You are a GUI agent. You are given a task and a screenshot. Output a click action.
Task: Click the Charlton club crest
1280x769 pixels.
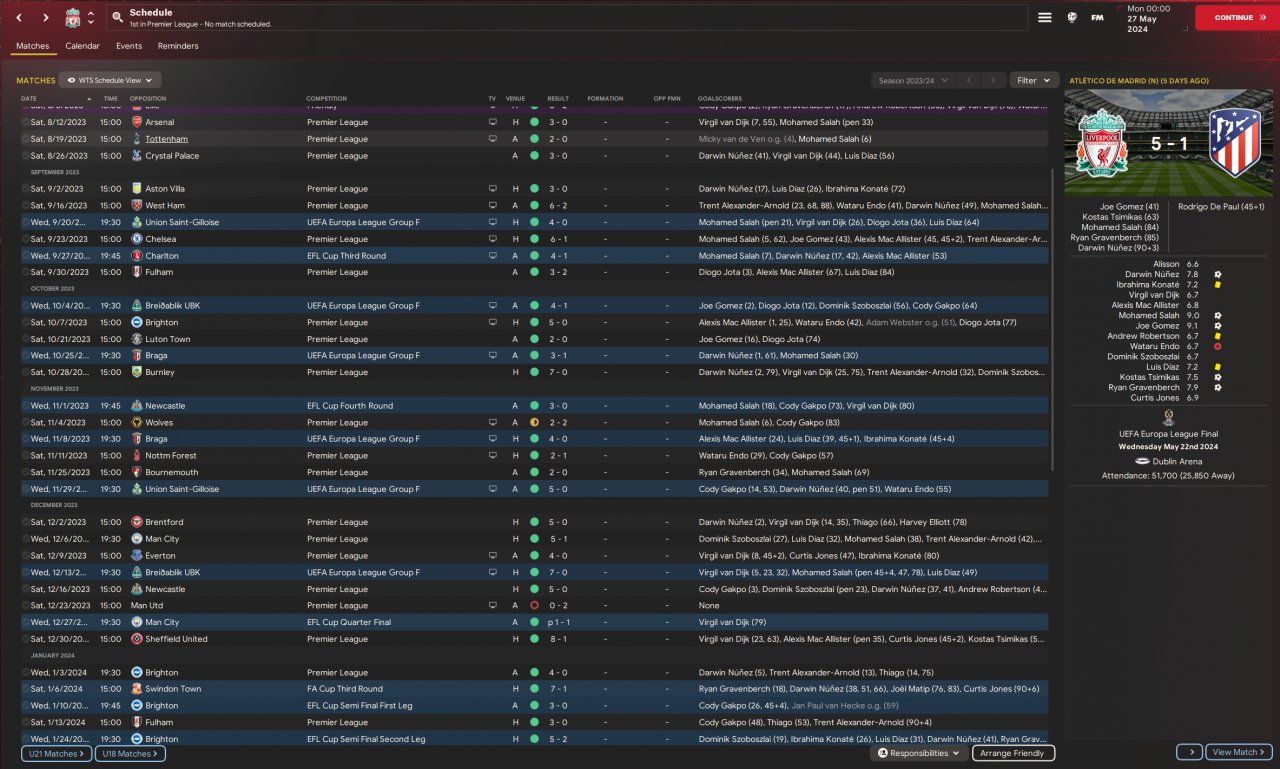[137, 256]
